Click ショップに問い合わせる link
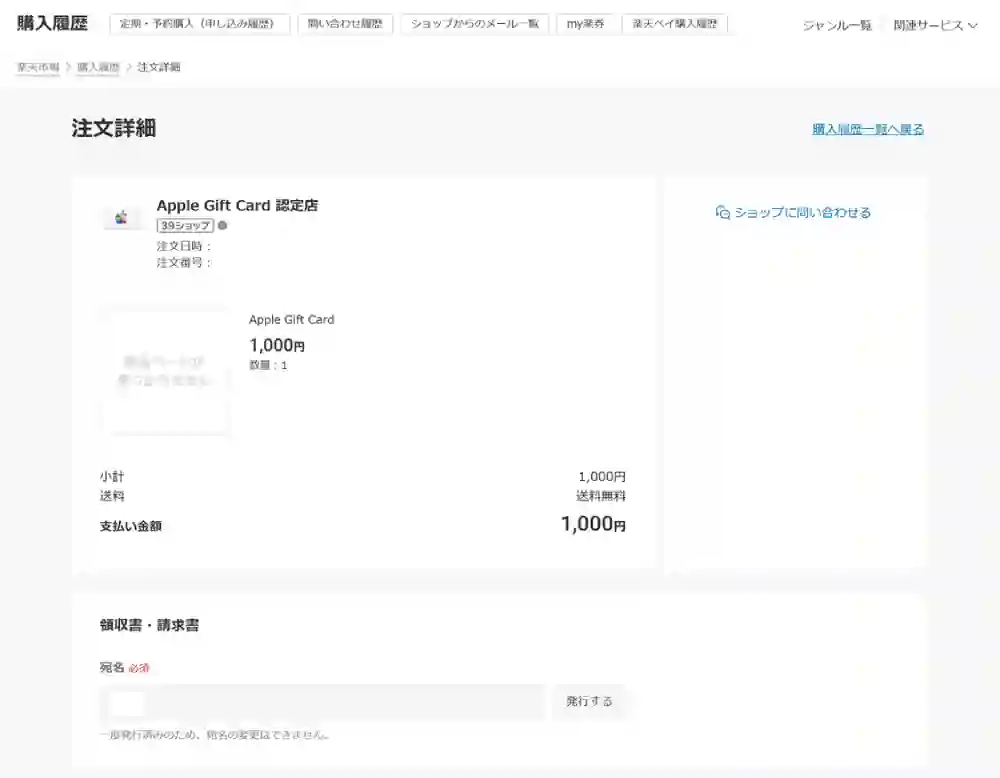The width and height of the screenshot is (1000, 778). pos(802,212)
